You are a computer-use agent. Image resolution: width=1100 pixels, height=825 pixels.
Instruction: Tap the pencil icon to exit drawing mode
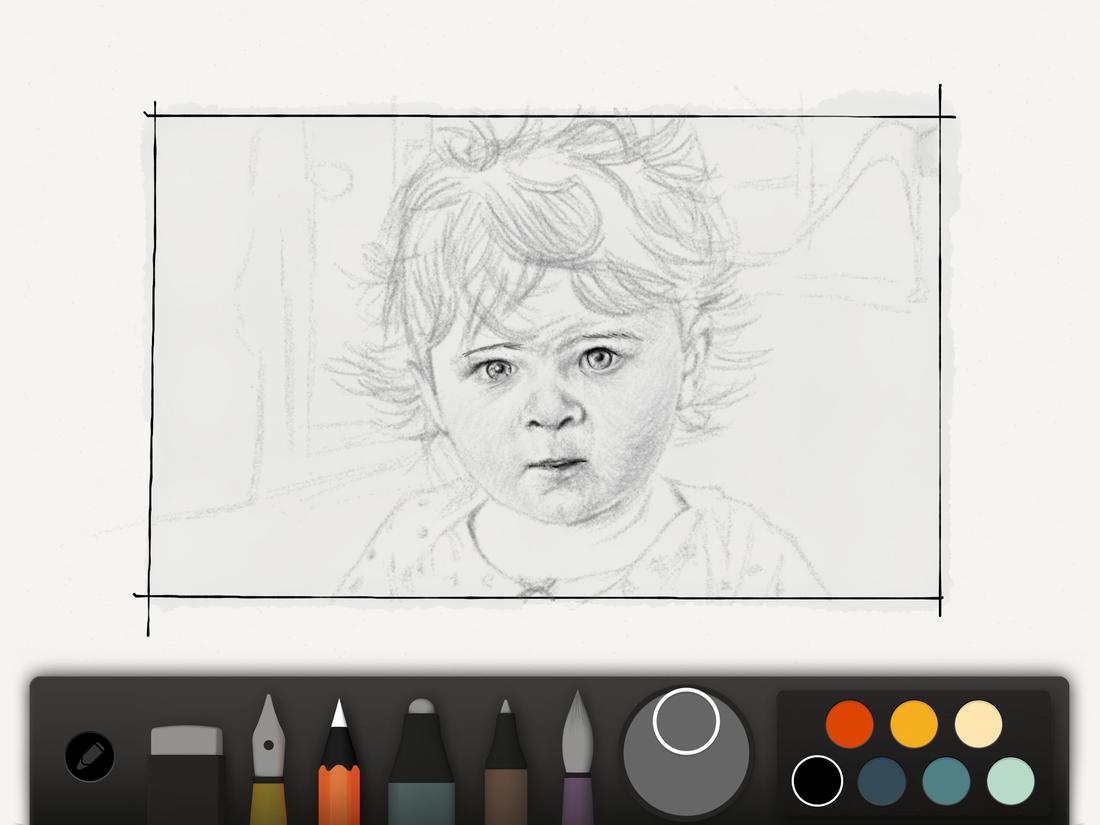click(x=88, y=758)
